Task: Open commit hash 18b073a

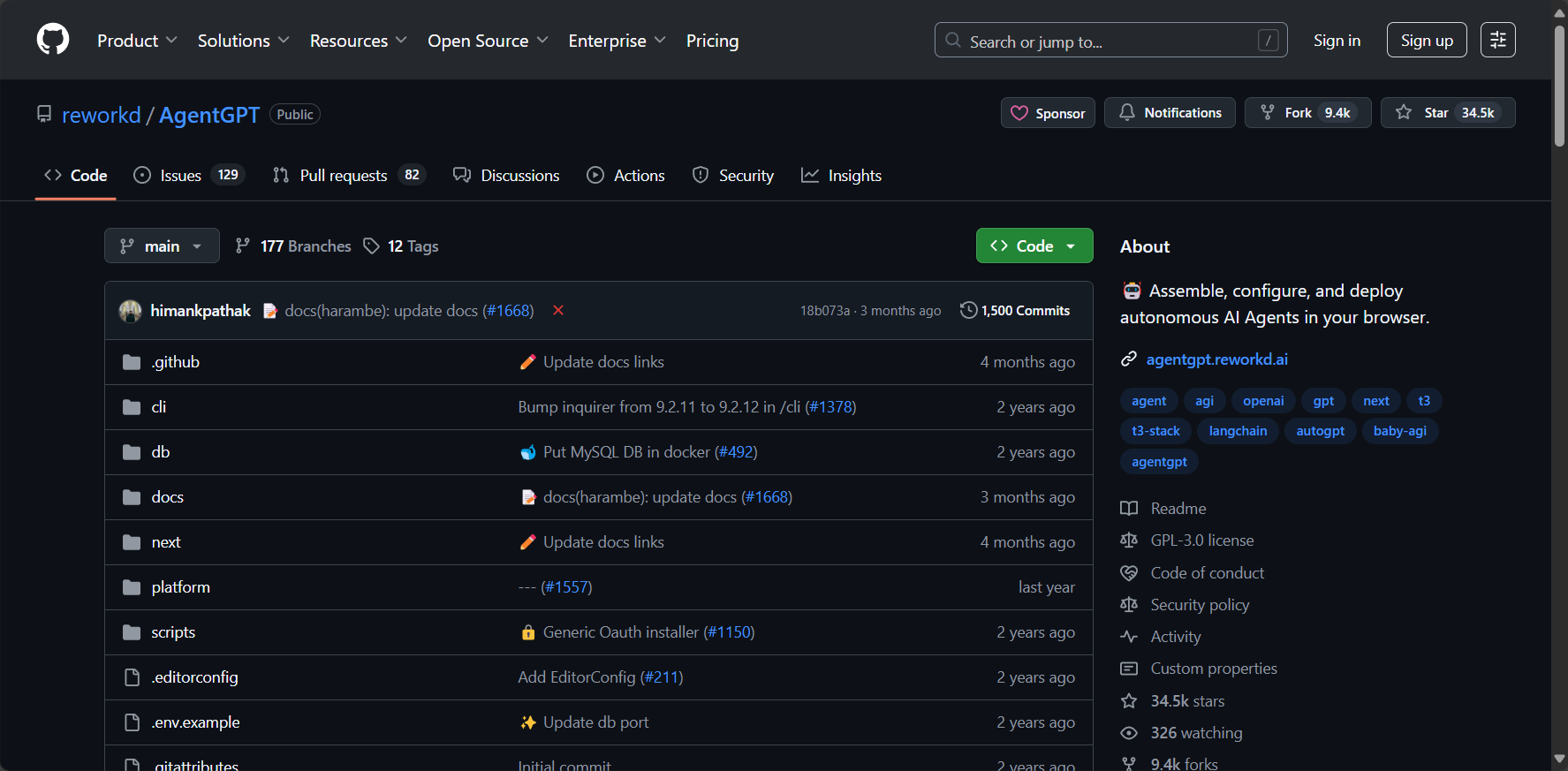Action: (x=825, y=311)
